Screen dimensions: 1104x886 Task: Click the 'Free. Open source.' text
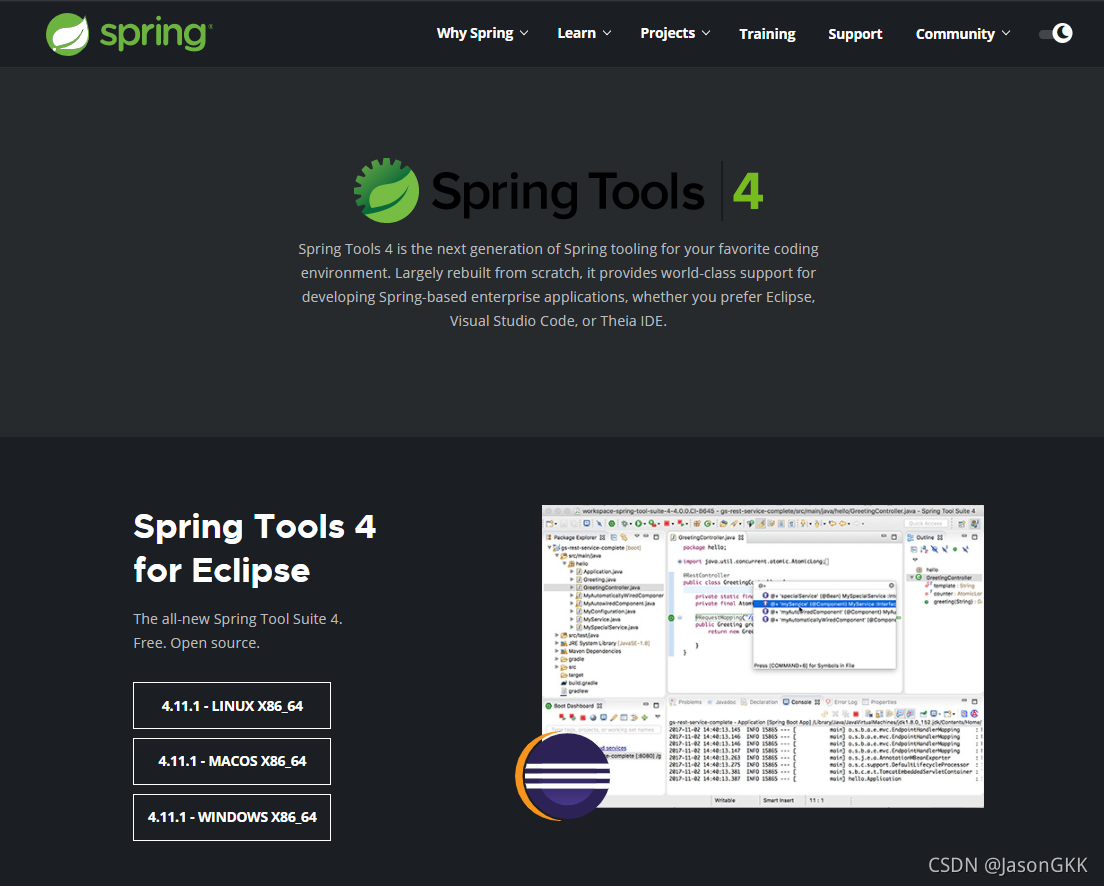196,643
